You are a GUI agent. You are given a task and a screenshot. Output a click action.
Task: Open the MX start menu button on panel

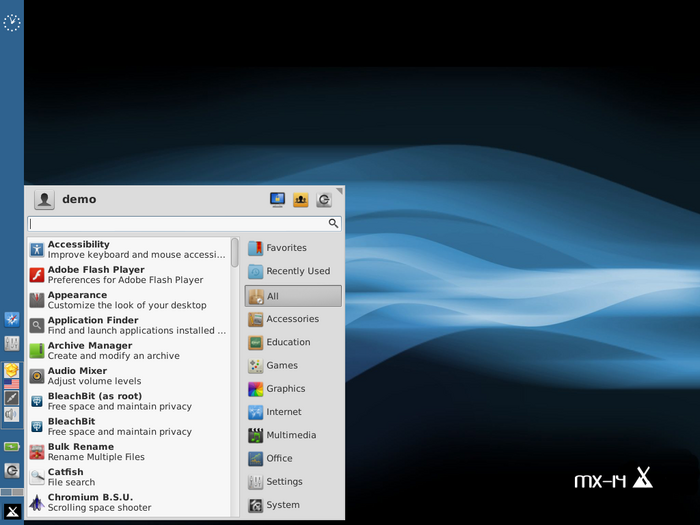click(x=12, y=511)
